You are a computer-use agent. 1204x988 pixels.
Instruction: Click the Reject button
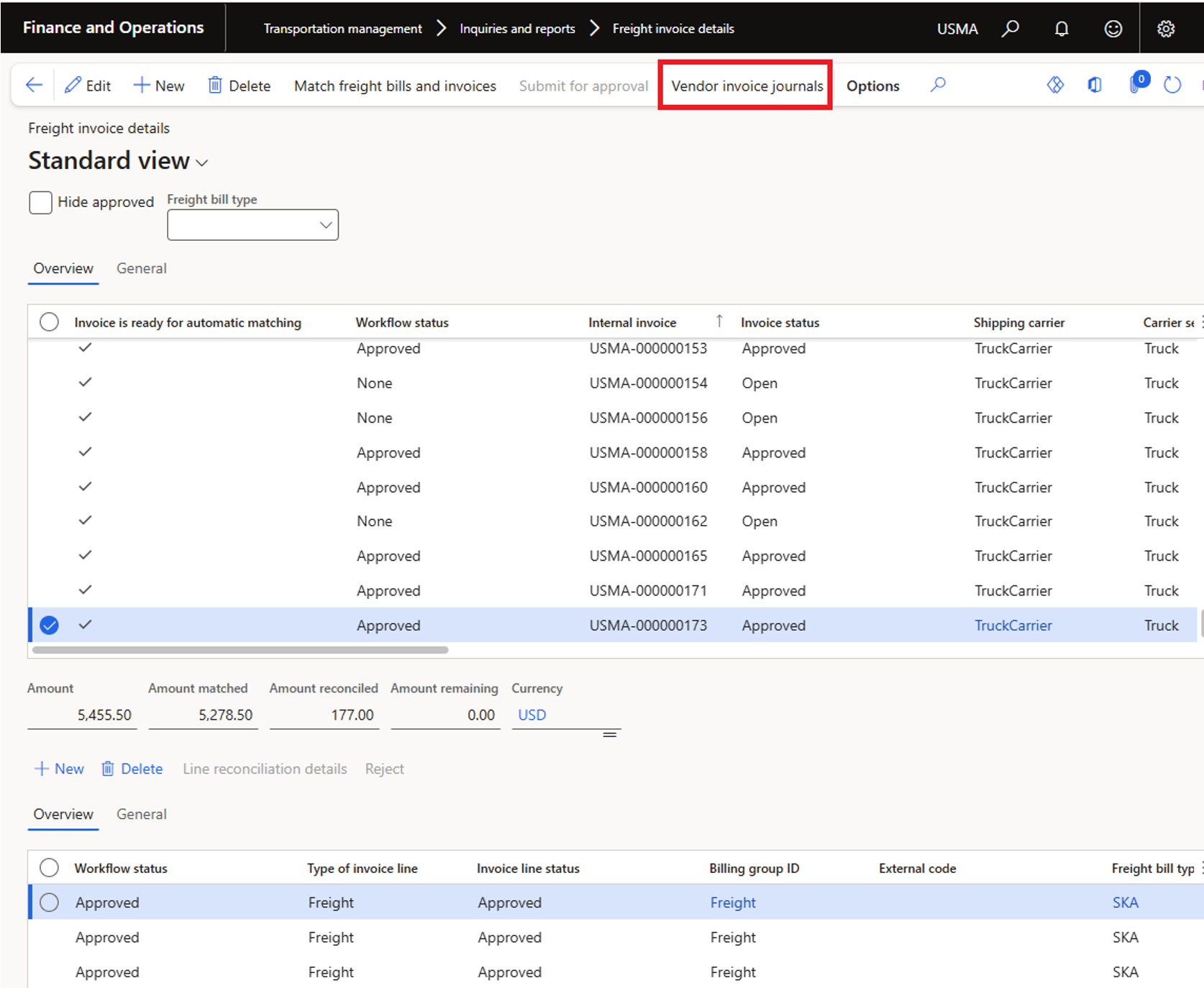coord(384,769)
